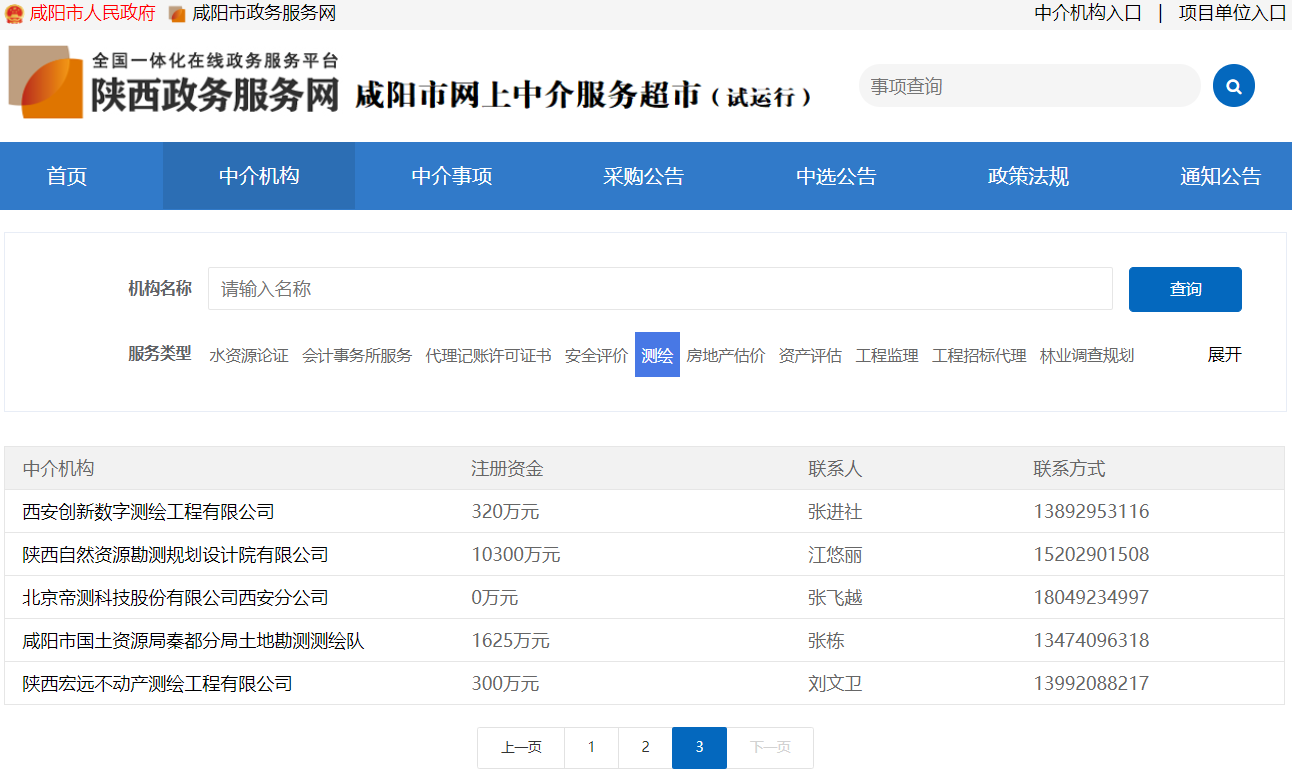Click the 1625万元 registered capital cell
The image size is (1292, 779).
(511, 640)
